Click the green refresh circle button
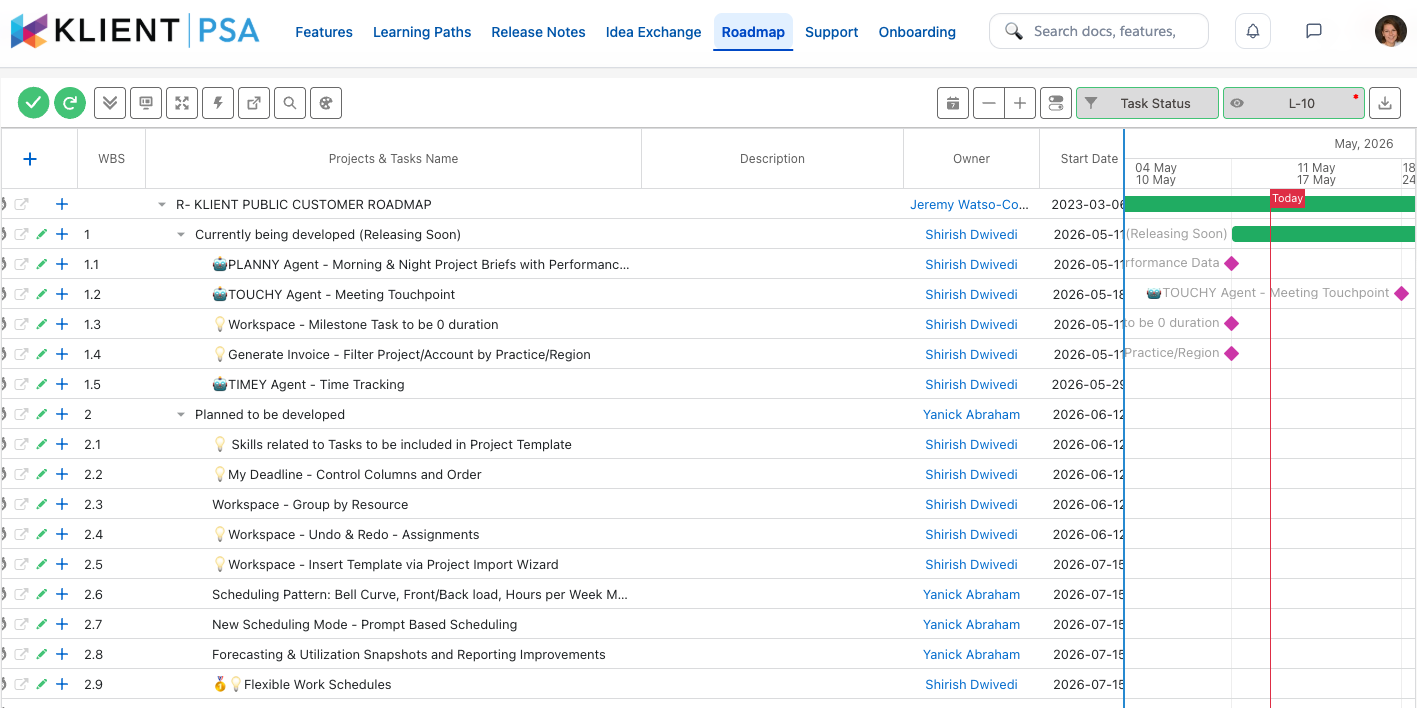This screenshot has height=708, width=1417. (x=70, y=103)
